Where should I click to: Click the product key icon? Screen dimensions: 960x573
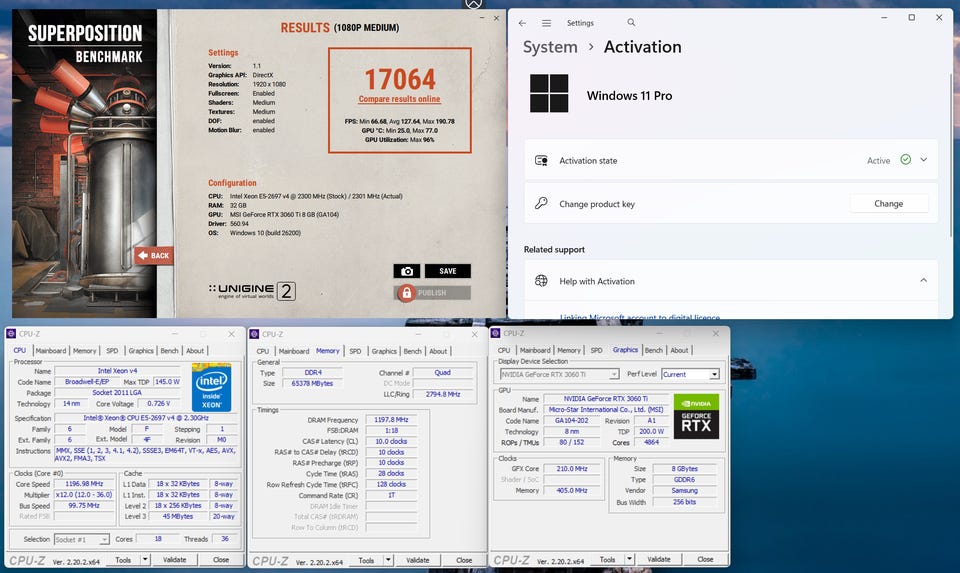click(541, 203)
